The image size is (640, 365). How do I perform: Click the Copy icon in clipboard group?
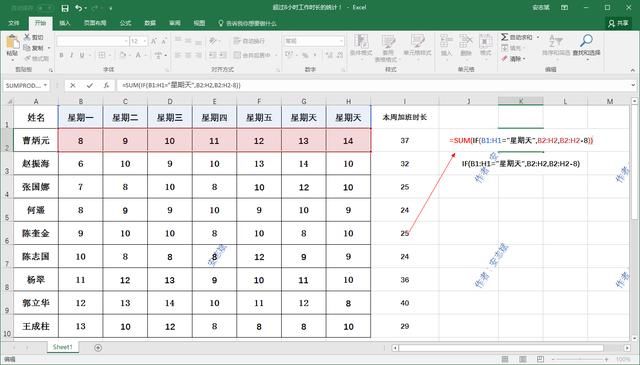point(27,48)
